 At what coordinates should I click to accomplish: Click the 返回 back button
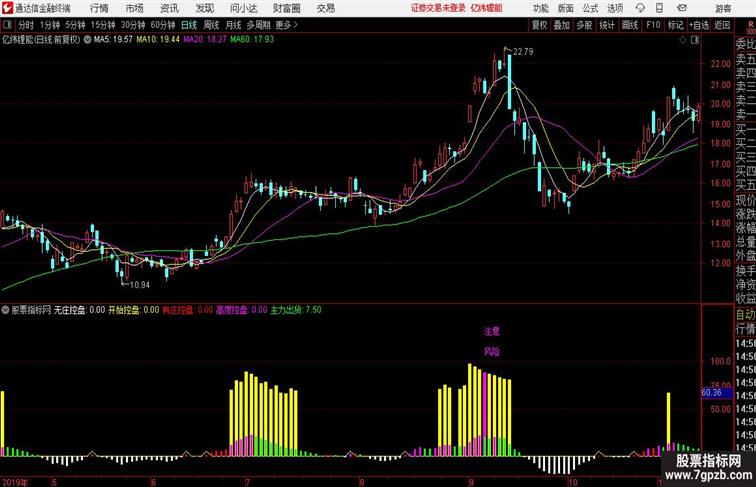click(722, 25)
